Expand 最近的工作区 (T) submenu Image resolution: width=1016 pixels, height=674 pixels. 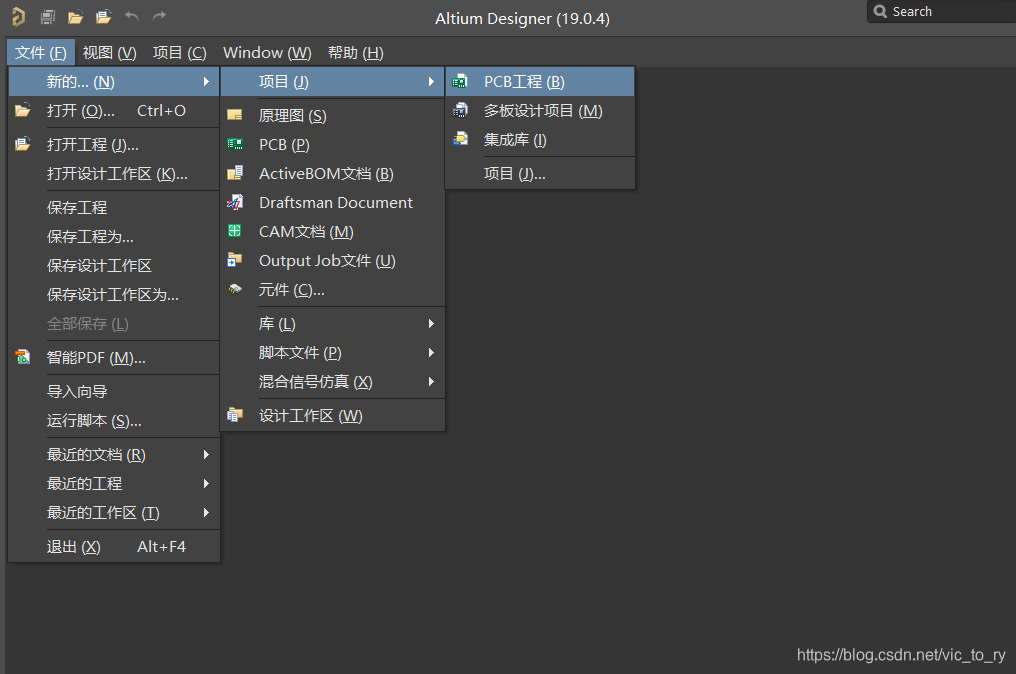pyautogui.click(x=114, y=513)
